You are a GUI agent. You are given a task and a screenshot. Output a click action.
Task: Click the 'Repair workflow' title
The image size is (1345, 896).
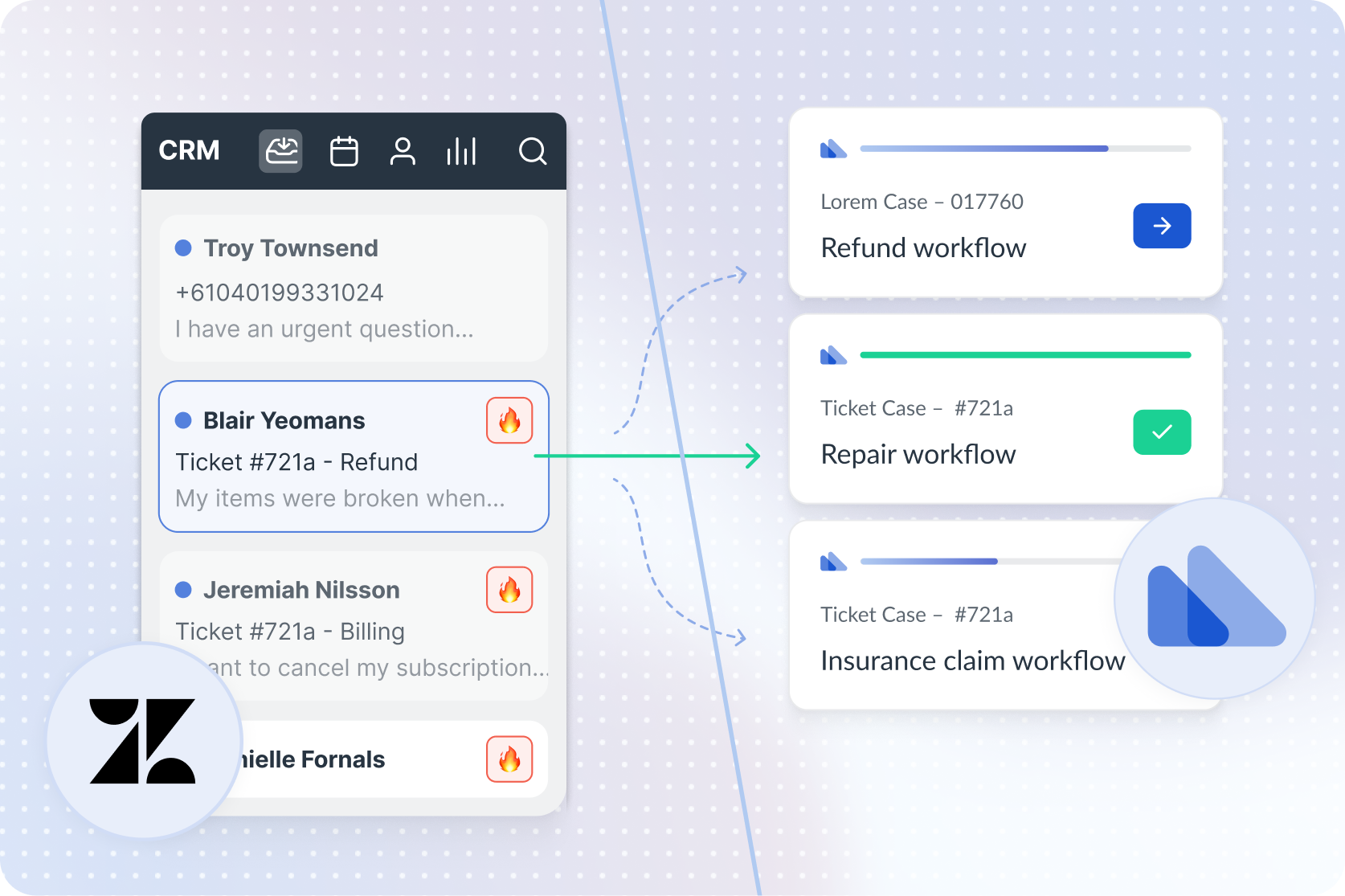pyautogui.click(x=918, y=454)
